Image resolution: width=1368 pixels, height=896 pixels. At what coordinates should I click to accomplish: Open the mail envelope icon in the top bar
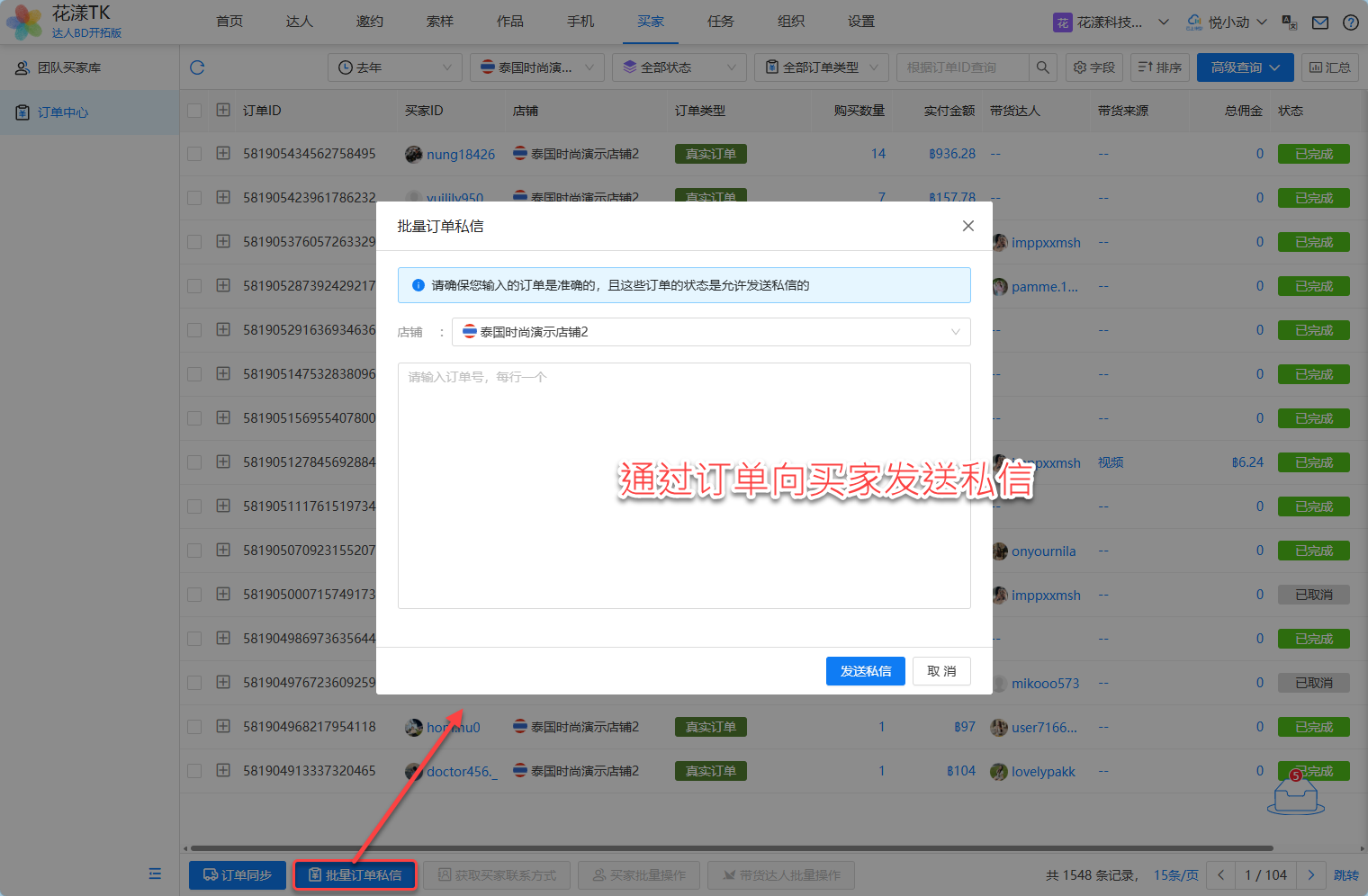1319,22
